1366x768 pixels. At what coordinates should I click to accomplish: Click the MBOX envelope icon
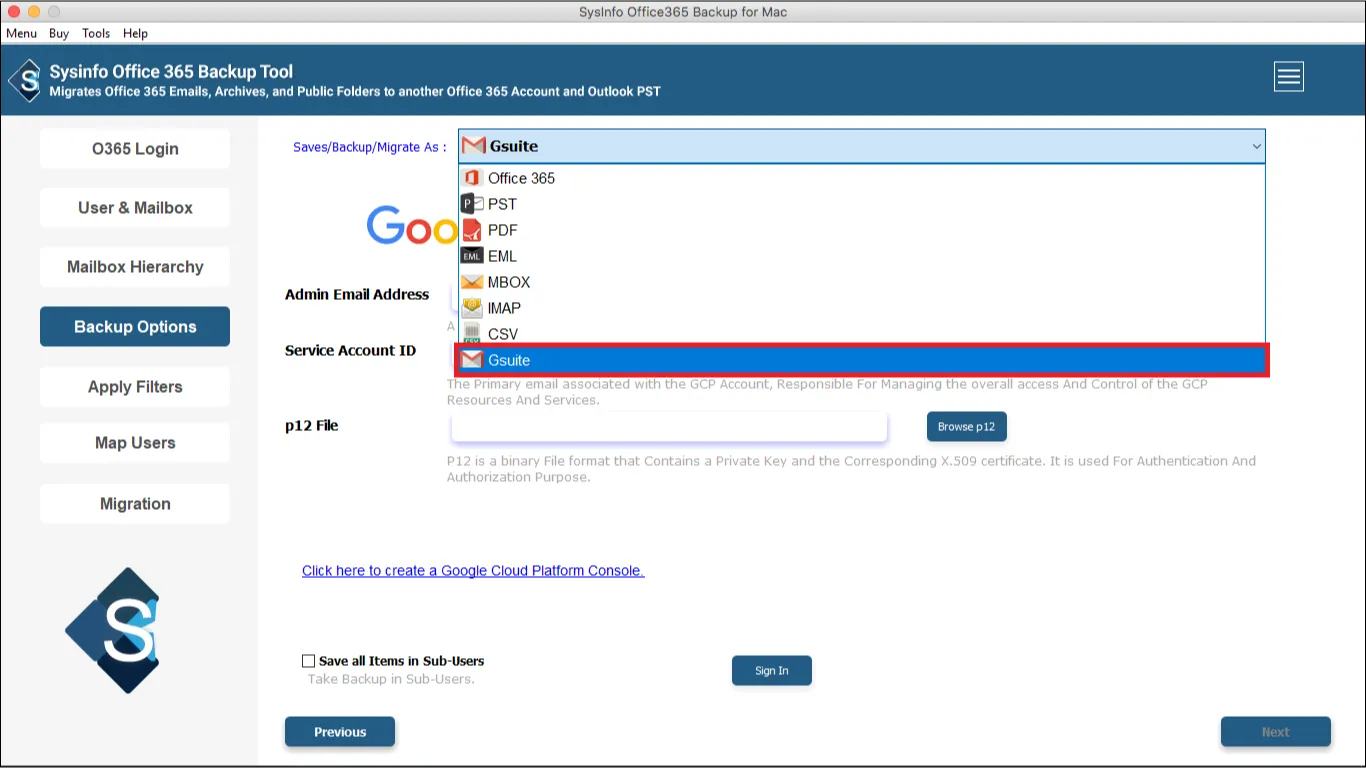pos(472,282)
